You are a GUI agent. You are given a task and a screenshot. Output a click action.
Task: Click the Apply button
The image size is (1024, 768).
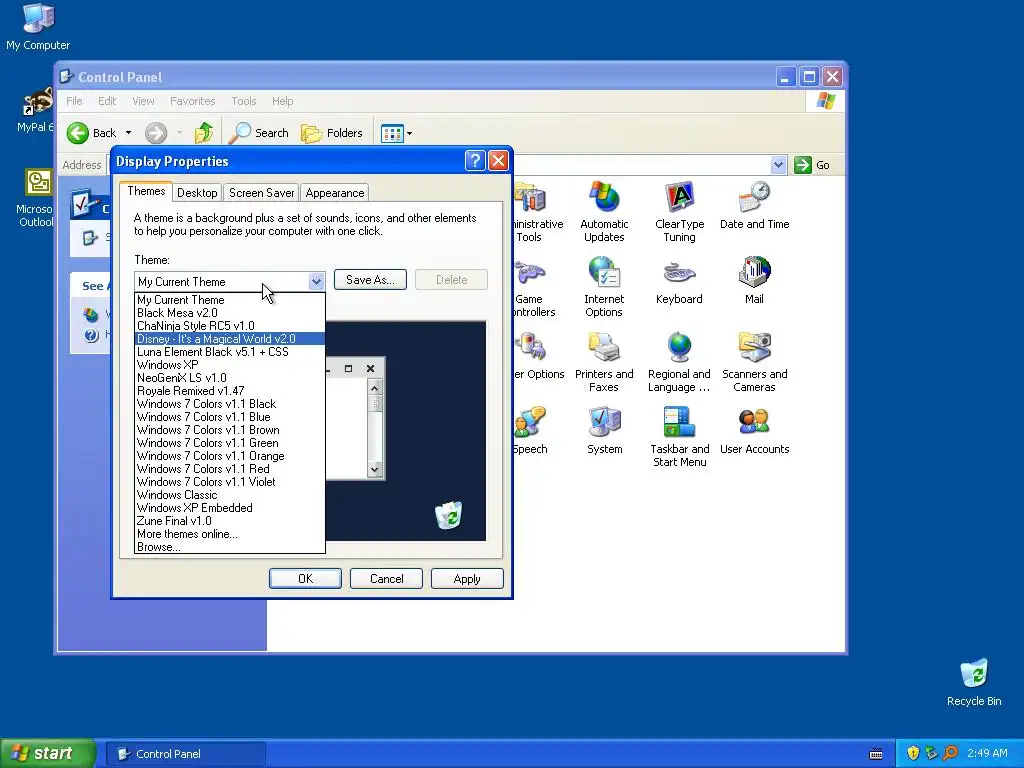[467, 579]
